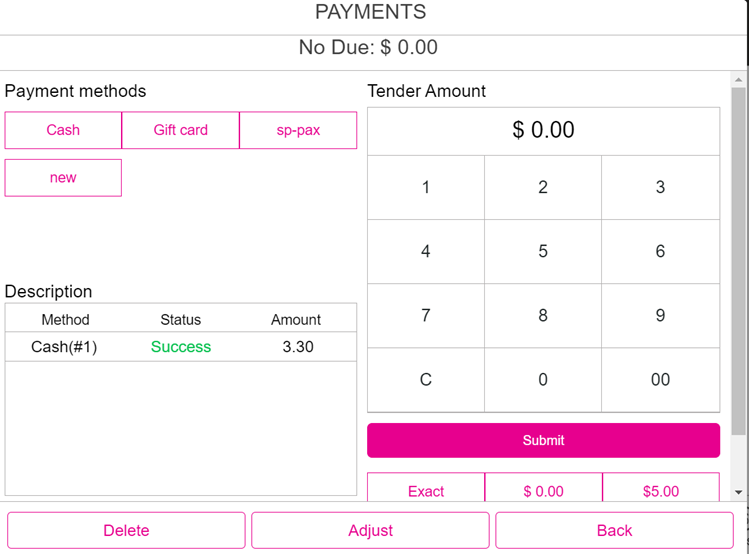The height and width of the screenshot is (554, 749).
Task: Select the $ 0.00 quick amount button
Action: click(543, 490)
